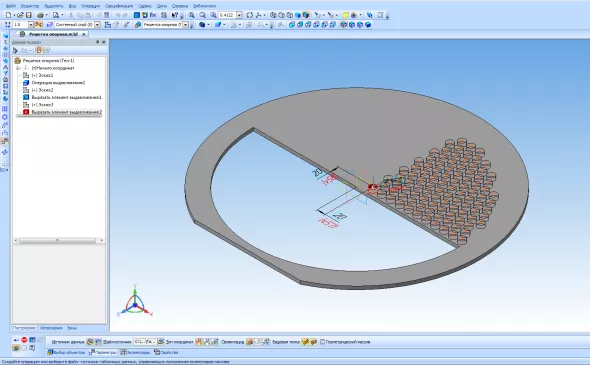590x365 pixels.
Task: Select the shaded with edges display mode icon
Action: point(306,15)
